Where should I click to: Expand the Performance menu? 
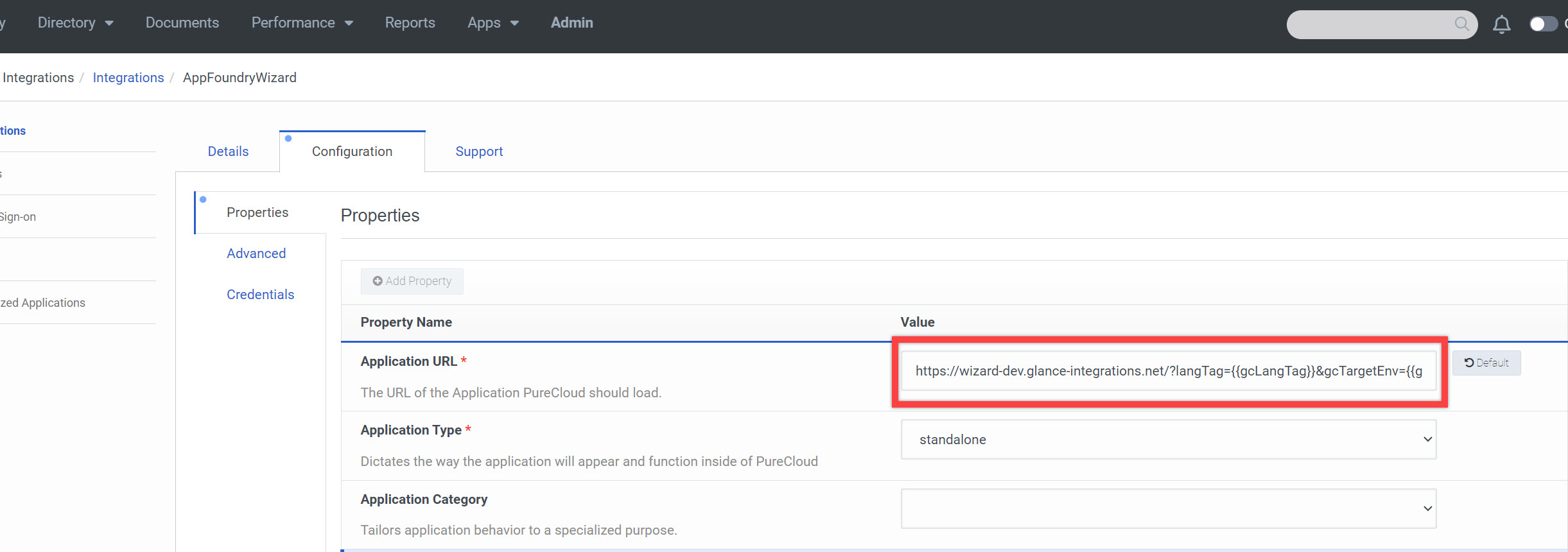(302, 23)
